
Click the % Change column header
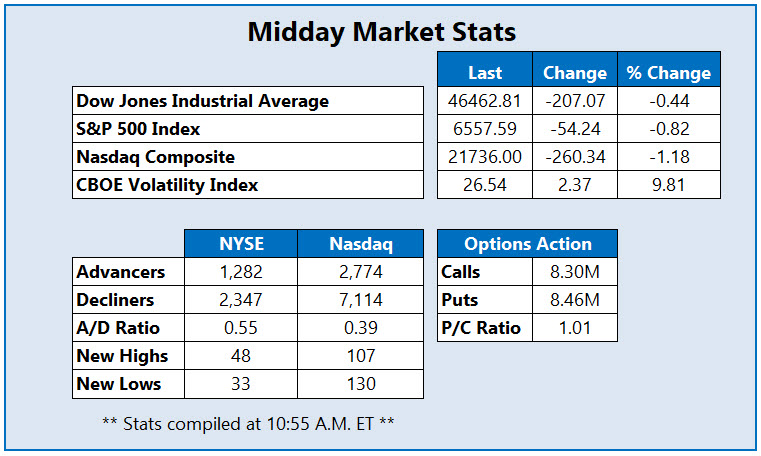tap(668, 72)
